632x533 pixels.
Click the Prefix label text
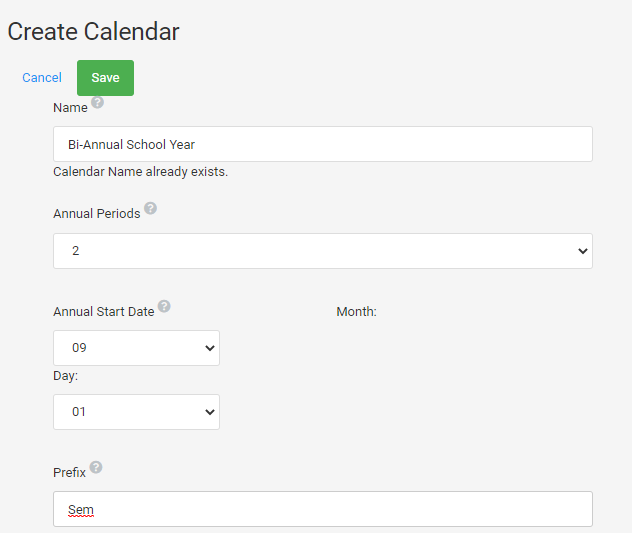pyautogui.click(x=69, y=473)
